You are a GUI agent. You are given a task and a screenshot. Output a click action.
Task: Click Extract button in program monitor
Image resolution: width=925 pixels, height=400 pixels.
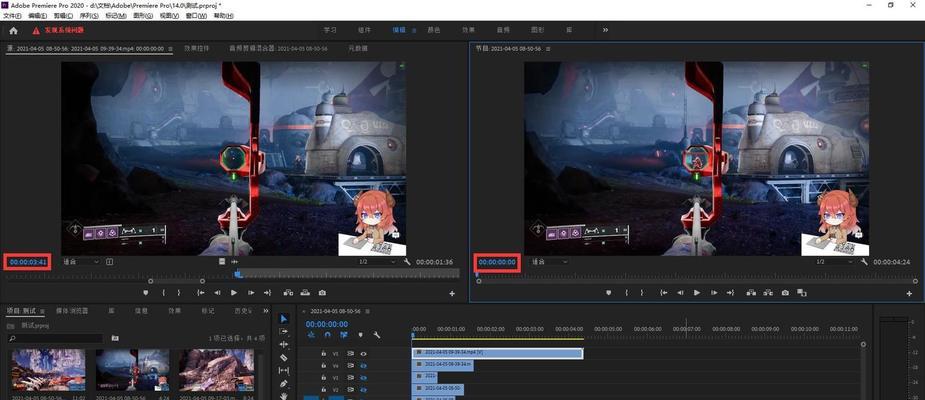[768, 293]
